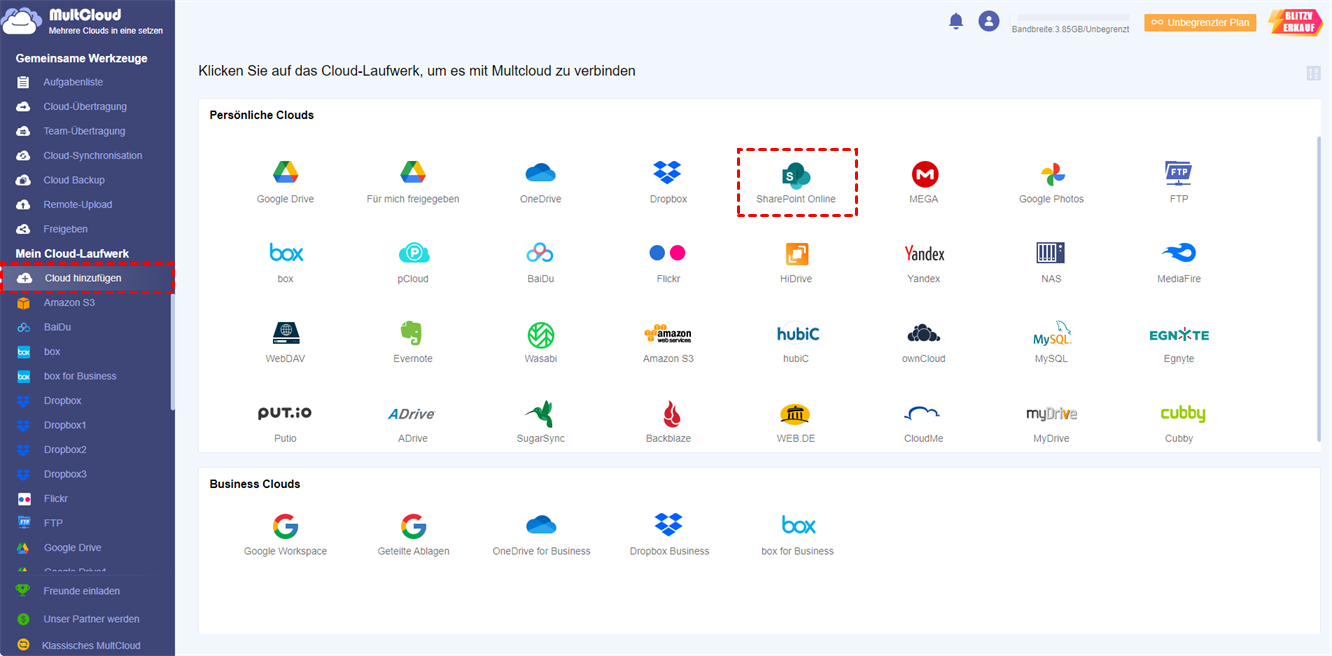1332x656 pixels.
Task: Select the Yandex cloud
Action: (924, 262)
